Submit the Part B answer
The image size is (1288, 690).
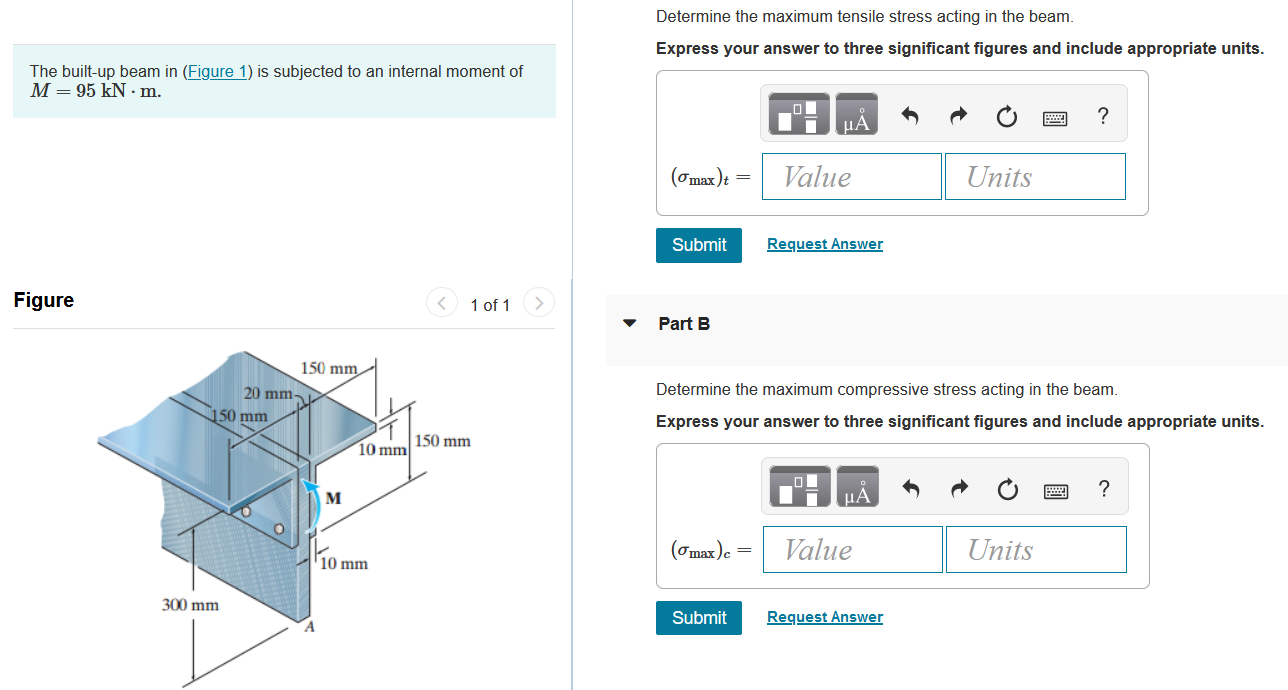[698, 617]
